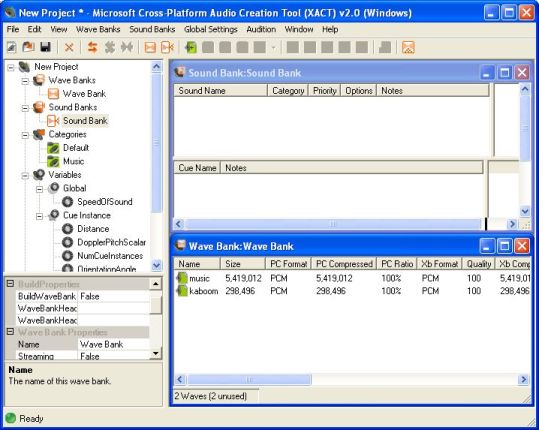Viewport: 539px width, 430px height.
Task: Click the orange X delete toolbar icon
Action: pos(69,47)
